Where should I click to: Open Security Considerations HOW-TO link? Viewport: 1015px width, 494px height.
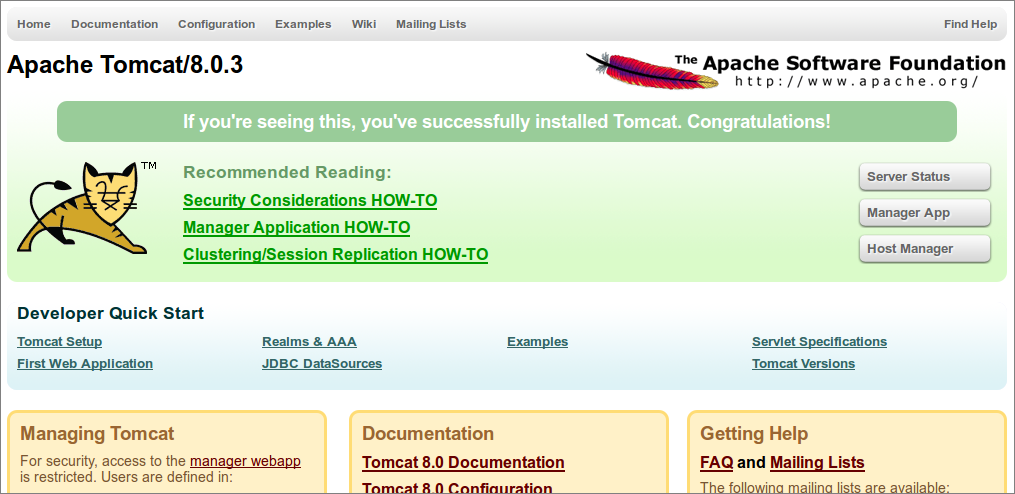click(310, 201)
